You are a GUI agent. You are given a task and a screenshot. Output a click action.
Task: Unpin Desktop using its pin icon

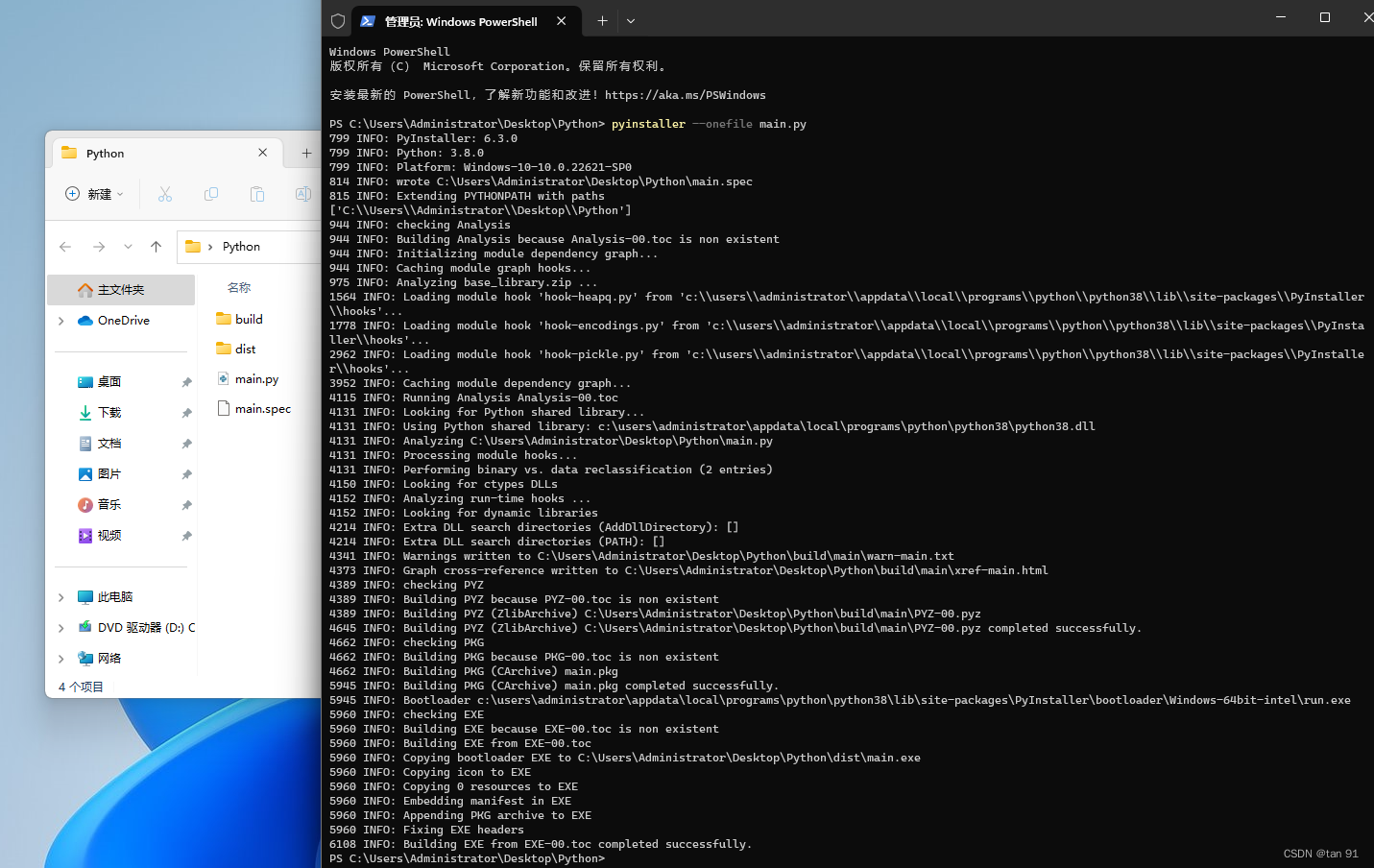pyautogui.click(x=186, y=382)
